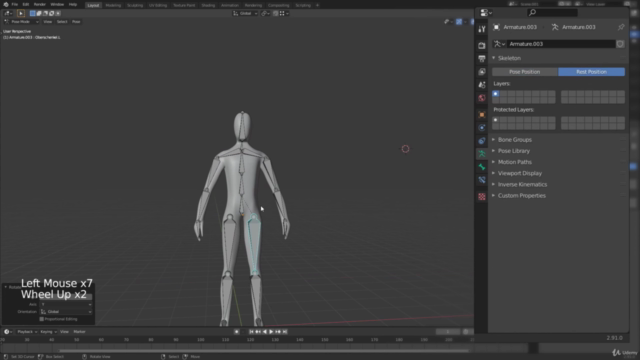
Task: Enable Proportional Editing checkbox
Action: click(x=42, y=319)
